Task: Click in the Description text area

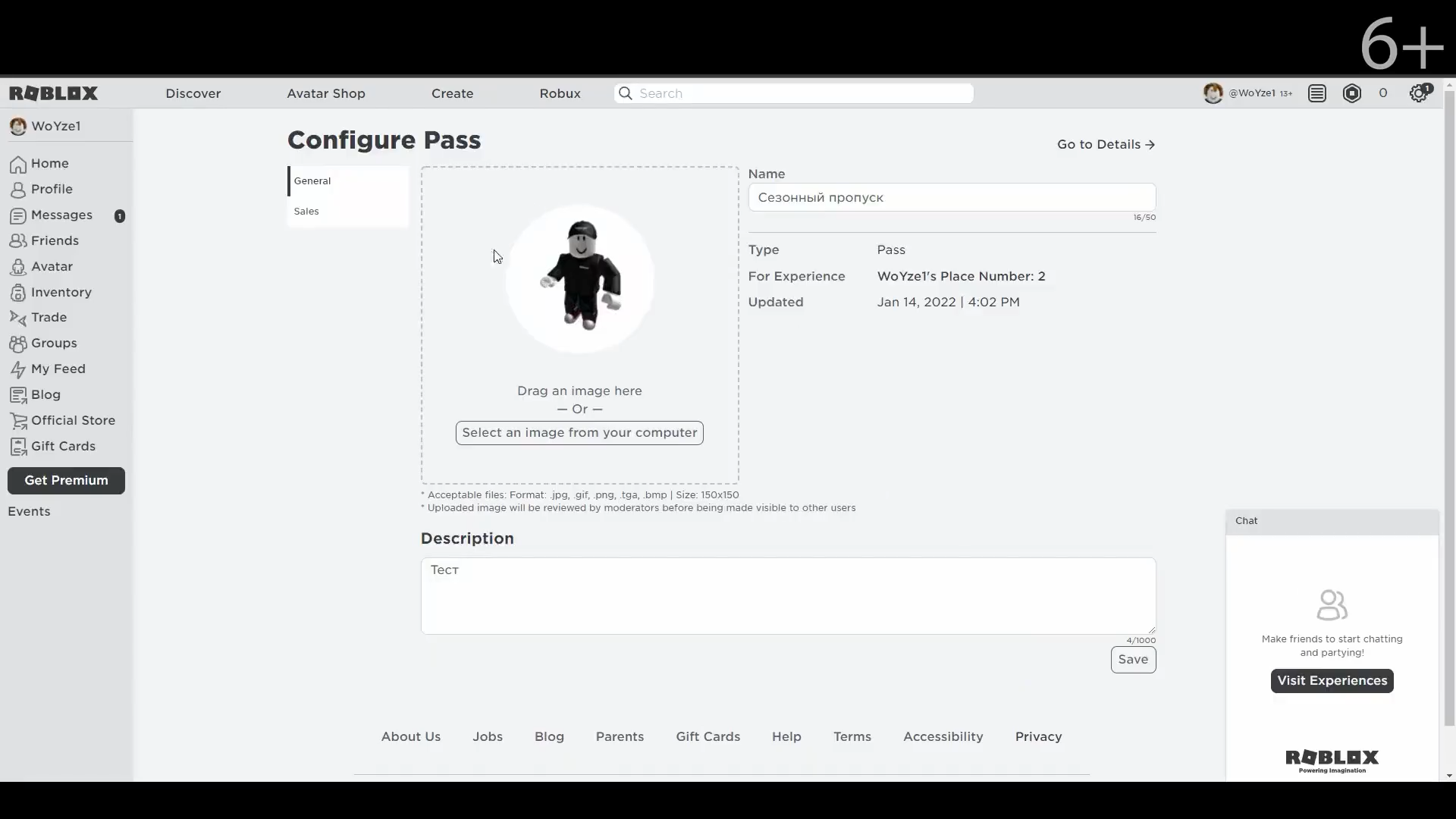Action: point(788,596)
